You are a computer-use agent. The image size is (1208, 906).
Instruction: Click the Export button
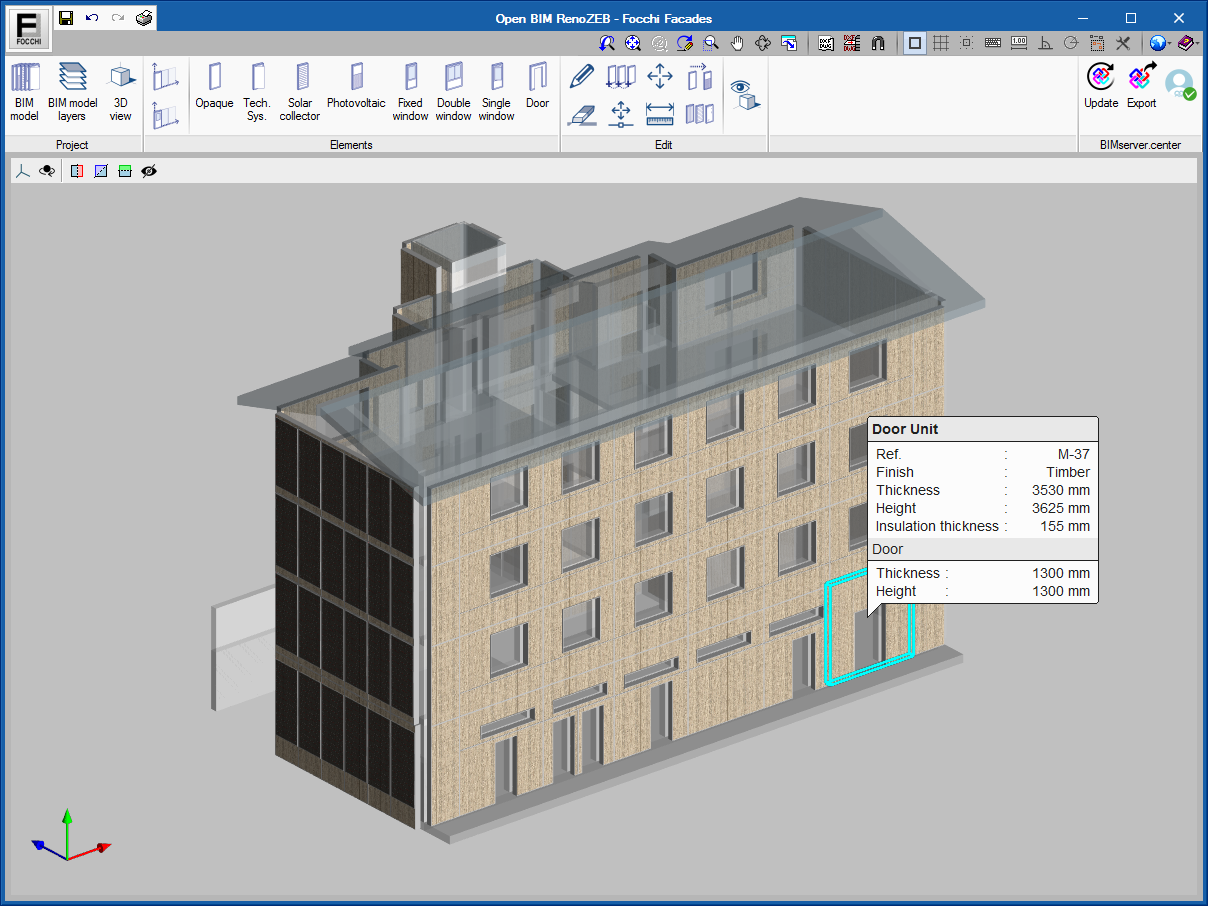tap(1141, 87)
